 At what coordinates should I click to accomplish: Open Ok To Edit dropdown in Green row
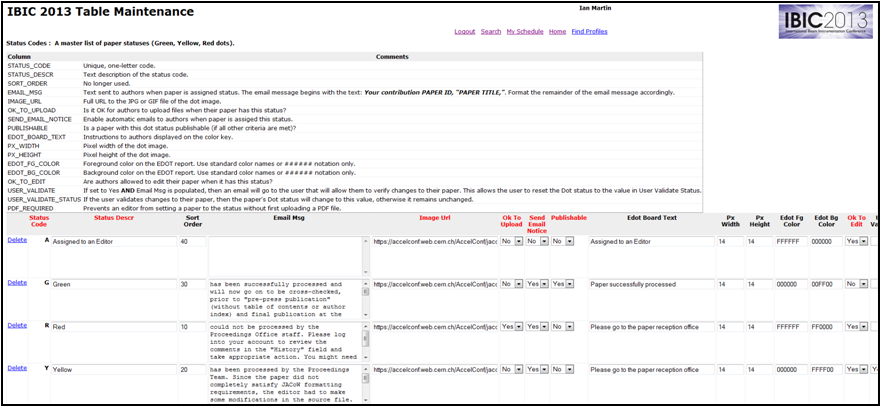[x=856, y=284]
